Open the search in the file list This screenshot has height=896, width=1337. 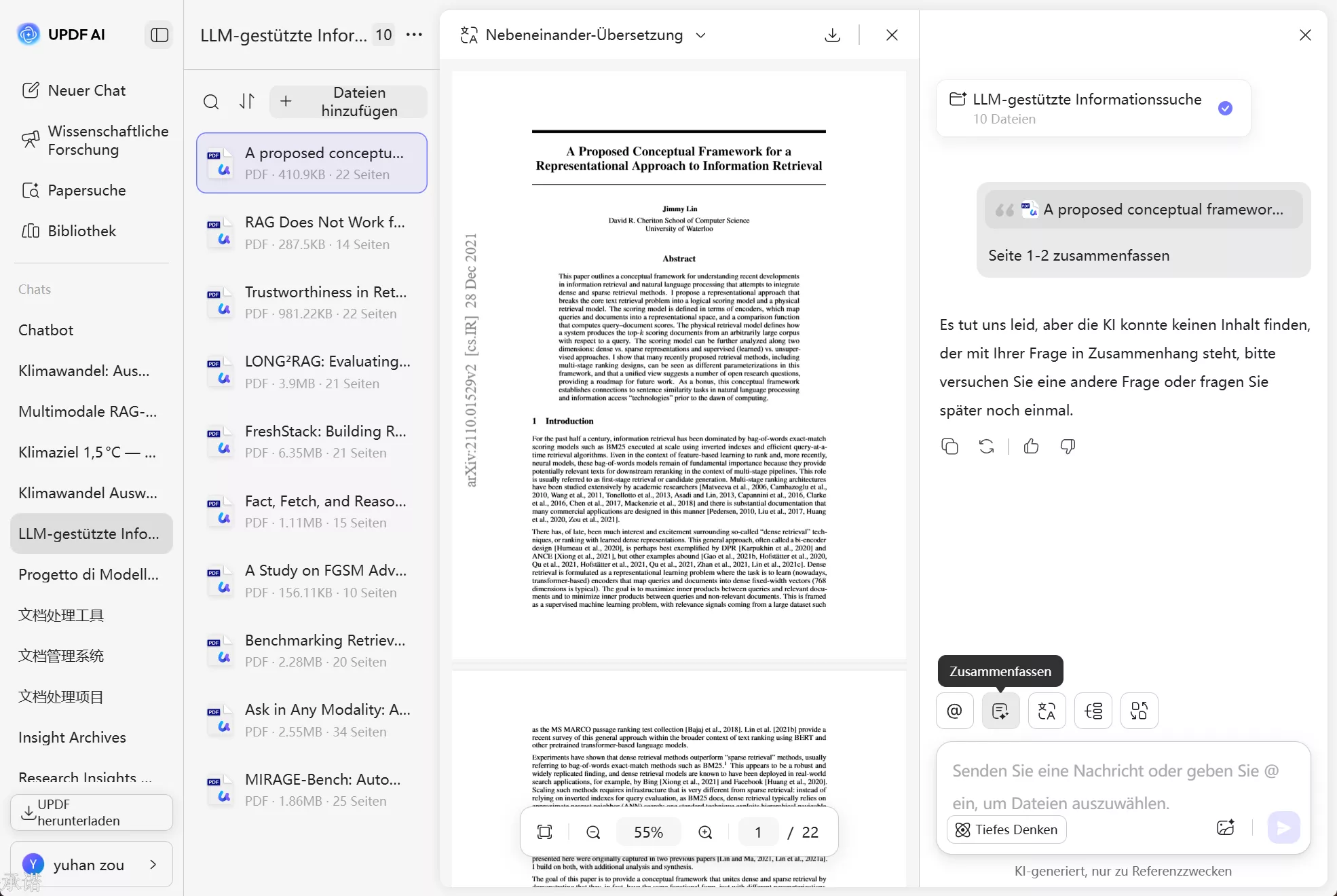(211, 102)
